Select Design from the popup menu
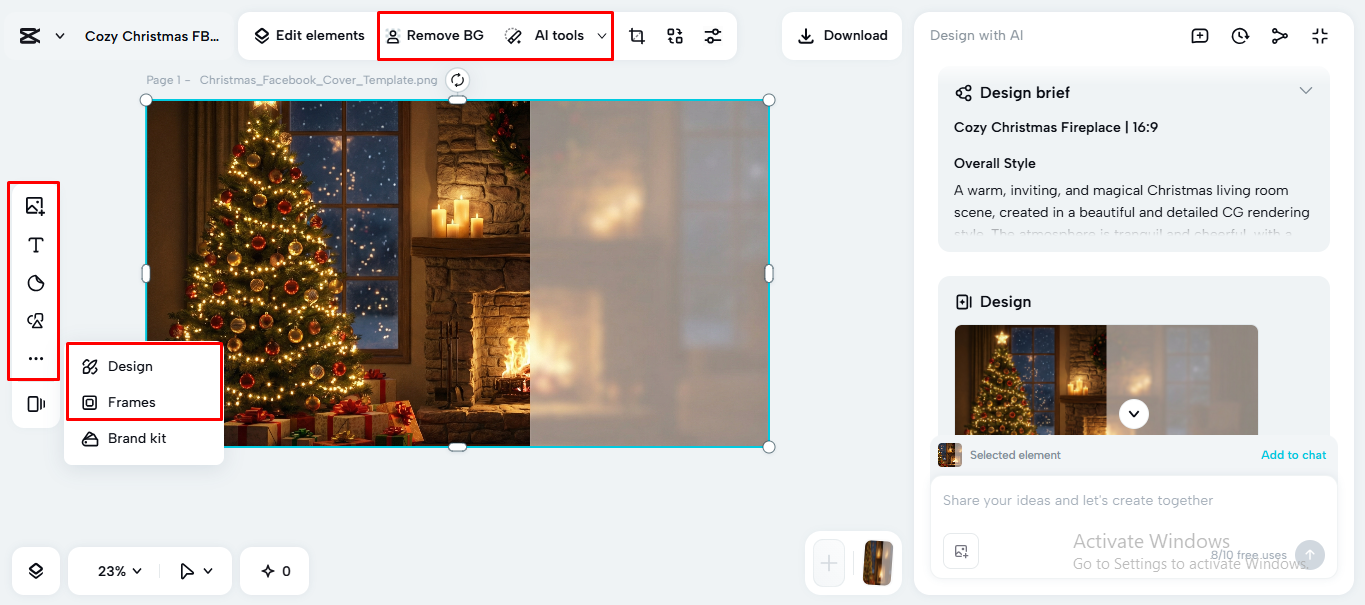The height and width of the screenshot is (605, 1365). [x=130, y=366]
